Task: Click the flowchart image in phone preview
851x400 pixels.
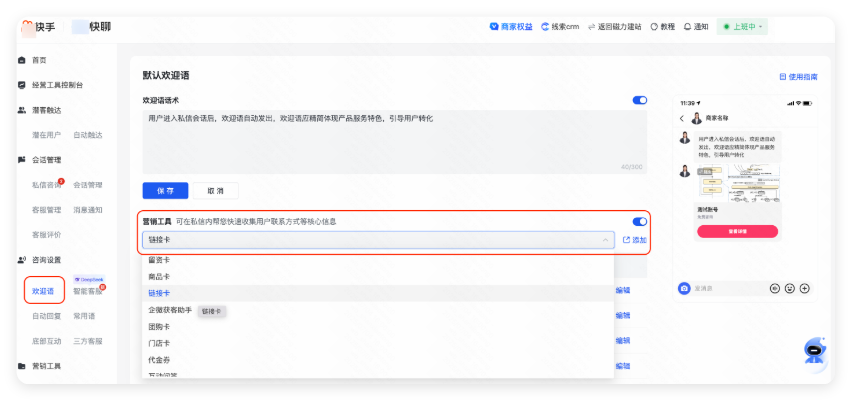Action: coord(739,183)
